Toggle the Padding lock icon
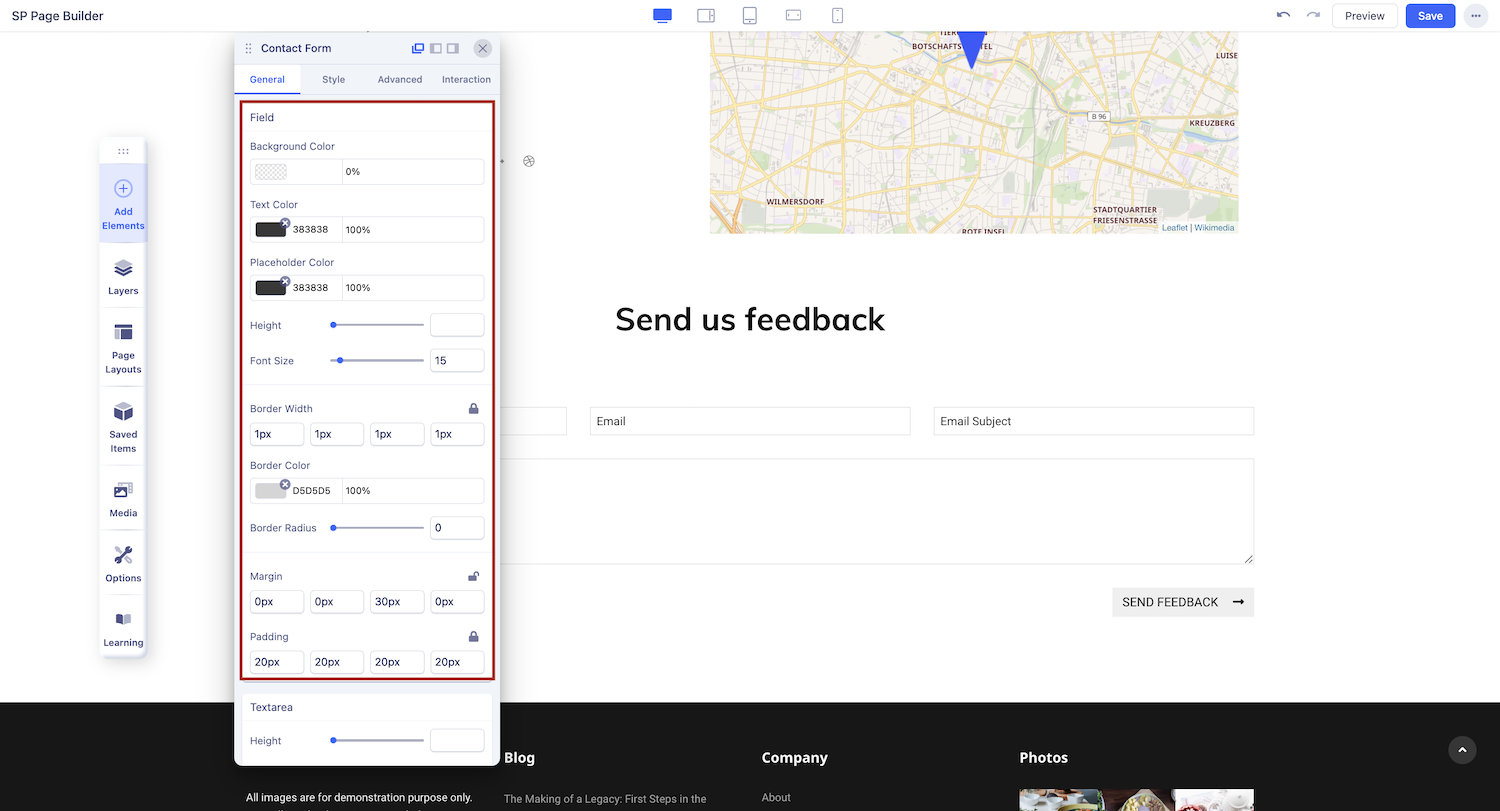Image resolution: width=1500 pixels, height=811 pixels. 474,636
